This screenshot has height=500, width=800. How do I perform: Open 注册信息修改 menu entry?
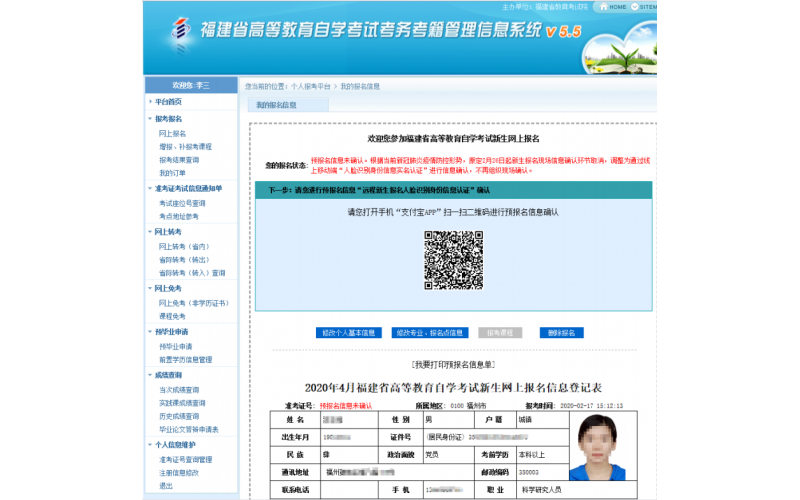point(179,473)
